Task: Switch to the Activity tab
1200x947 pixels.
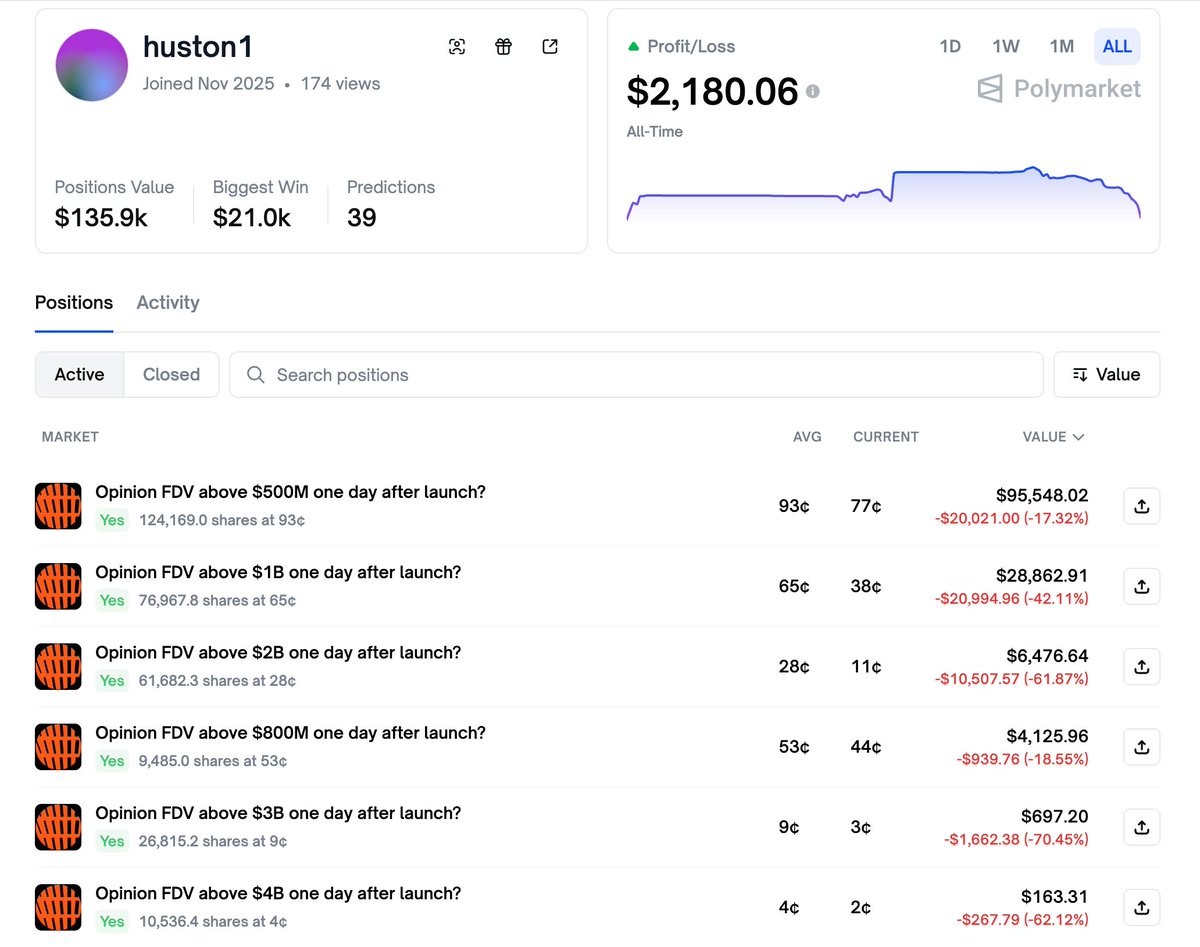Action: pos(168,303)
